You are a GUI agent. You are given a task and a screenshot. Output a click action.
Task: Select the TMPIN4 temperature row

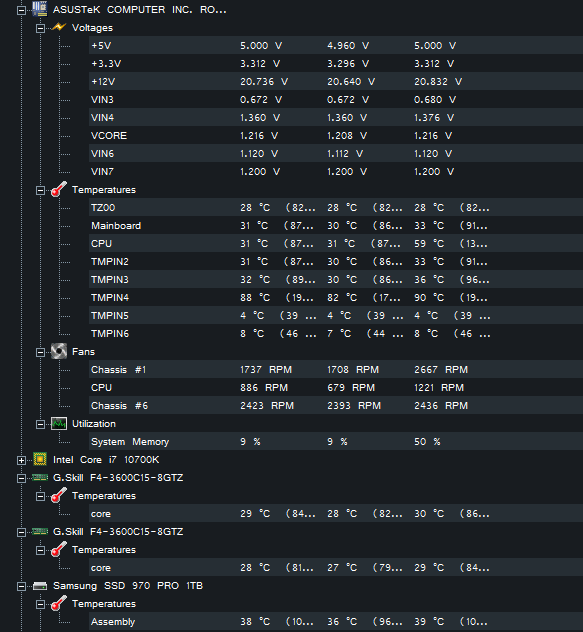point(336,297)
